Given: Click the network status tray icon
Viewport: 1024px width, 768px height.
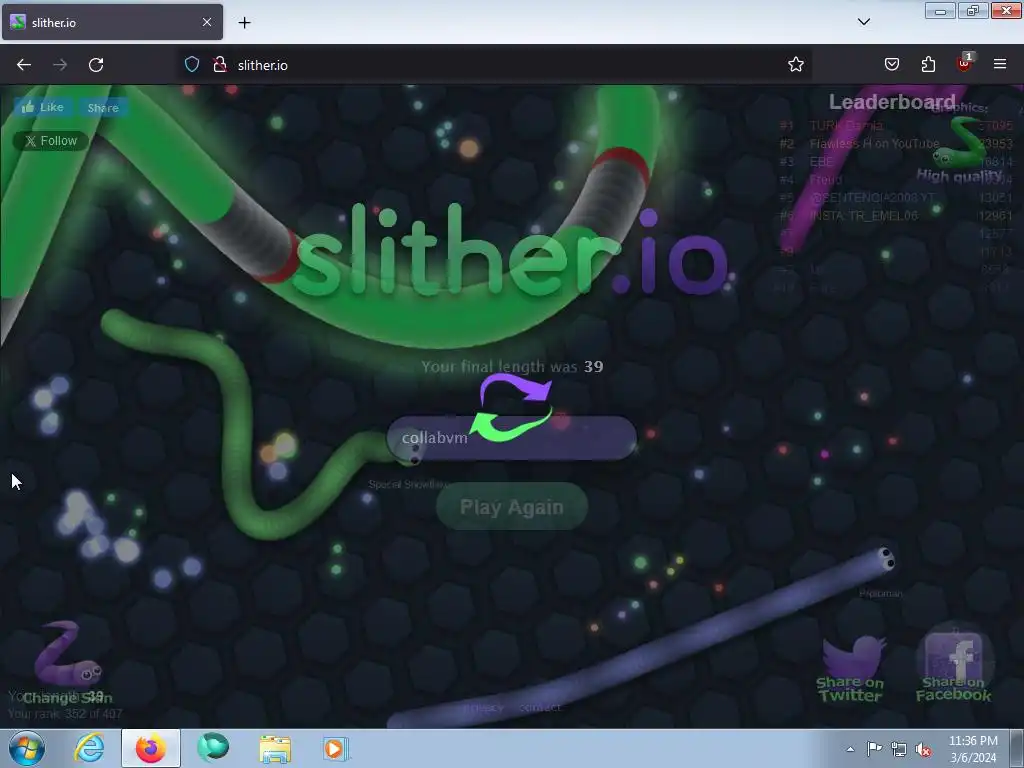Looking at the screenshot, I should 899,749.
